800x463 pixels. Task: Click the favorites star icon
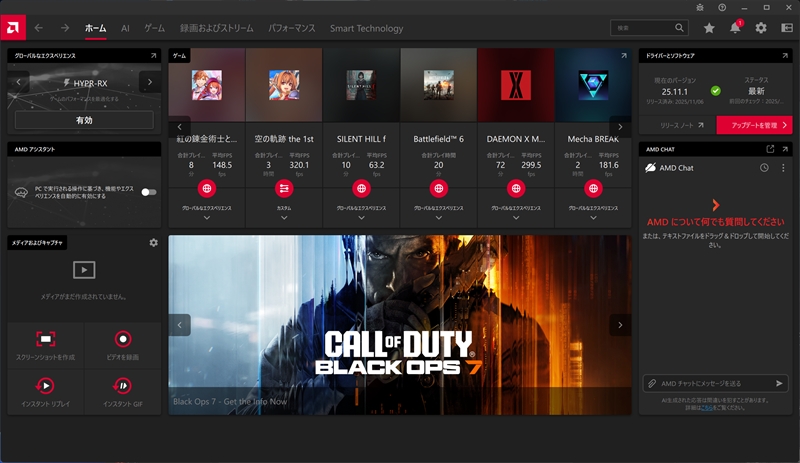(709, 29)
